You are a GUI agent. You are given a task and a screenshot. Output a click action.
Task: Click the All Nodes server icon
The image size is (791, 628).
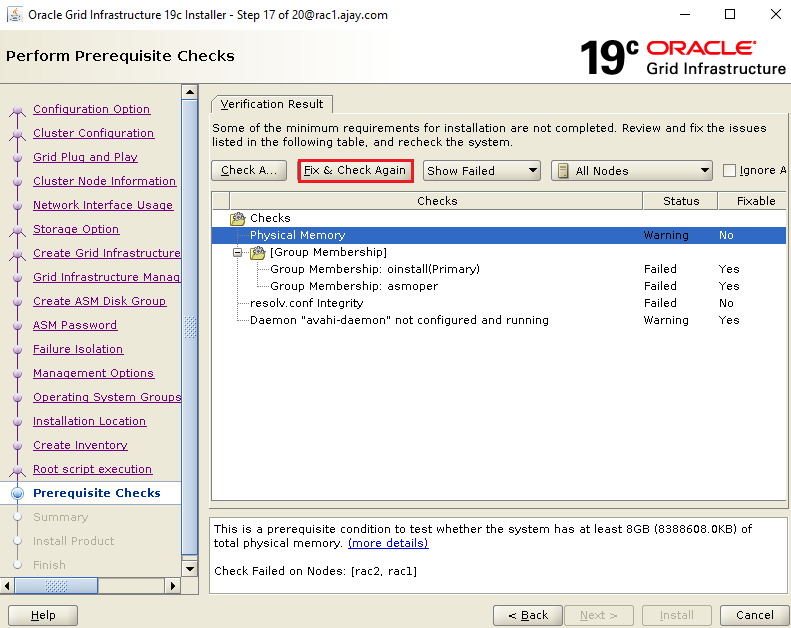(x=563, y=170)
